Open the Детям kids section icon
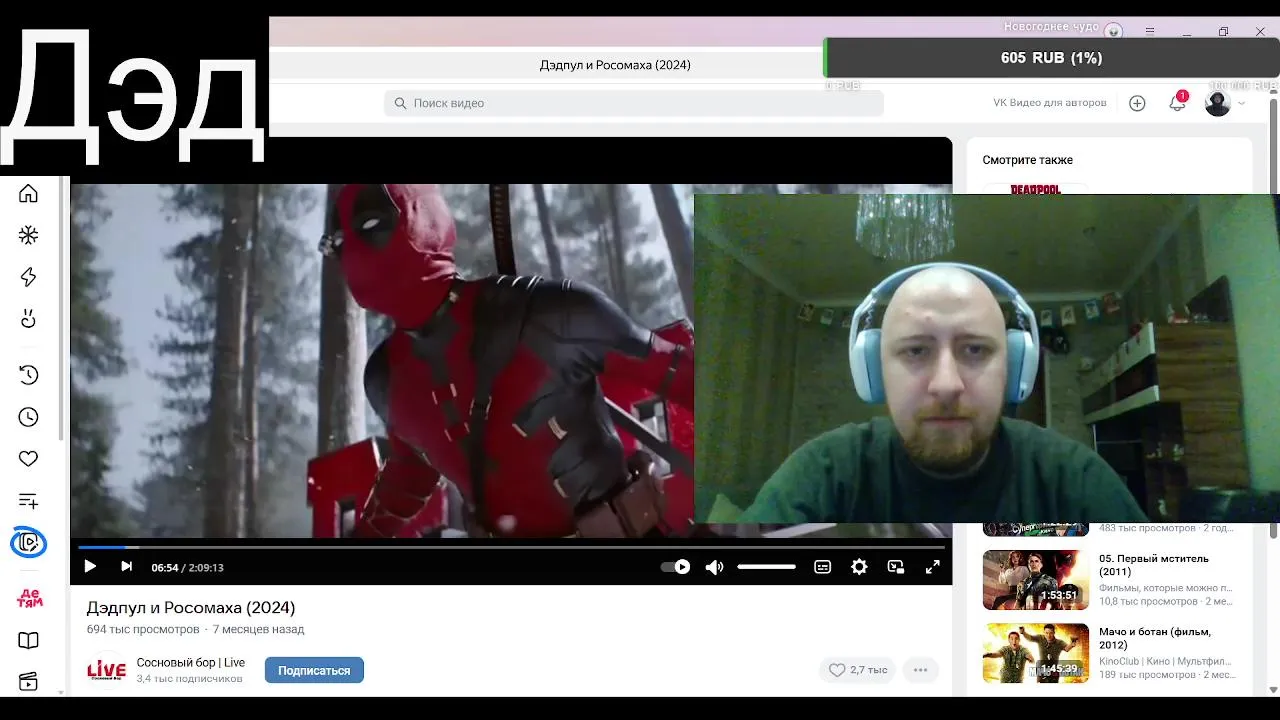Screen dimensions: 1280x720 tap(29, 599)
